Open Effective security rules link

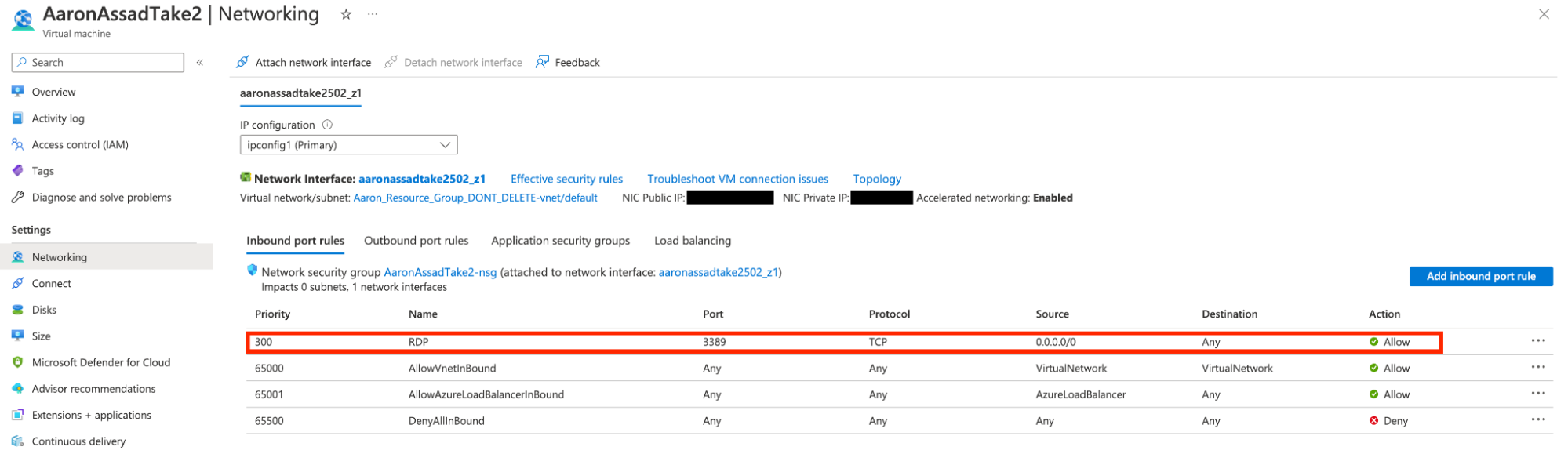[566, 179]
